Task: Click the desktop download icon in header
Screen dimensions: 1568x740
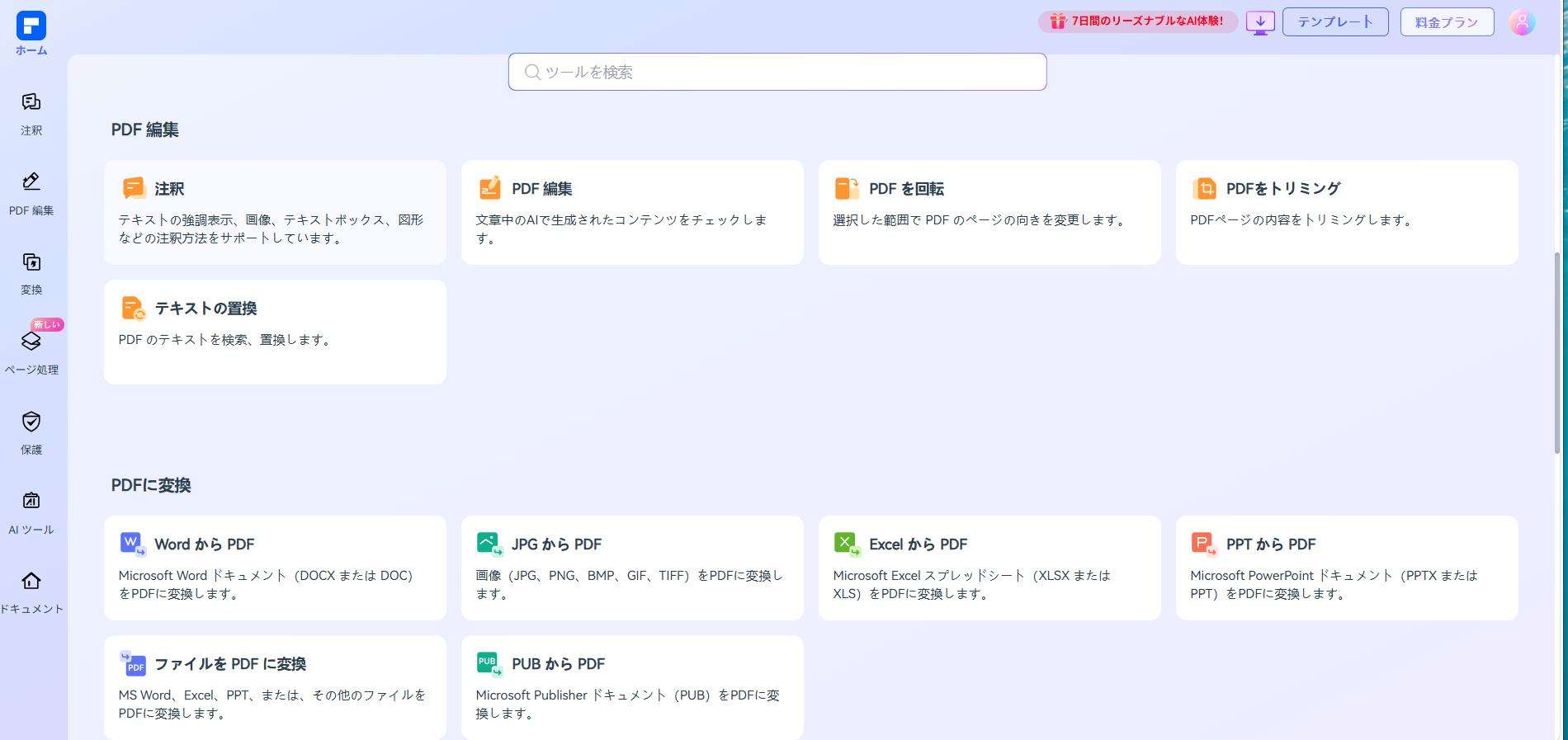Action: [x=1260, y=22]
